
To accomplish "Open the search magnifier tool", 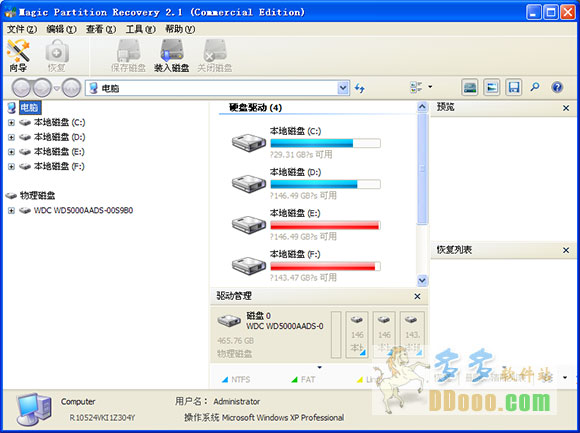I will 535,88.
